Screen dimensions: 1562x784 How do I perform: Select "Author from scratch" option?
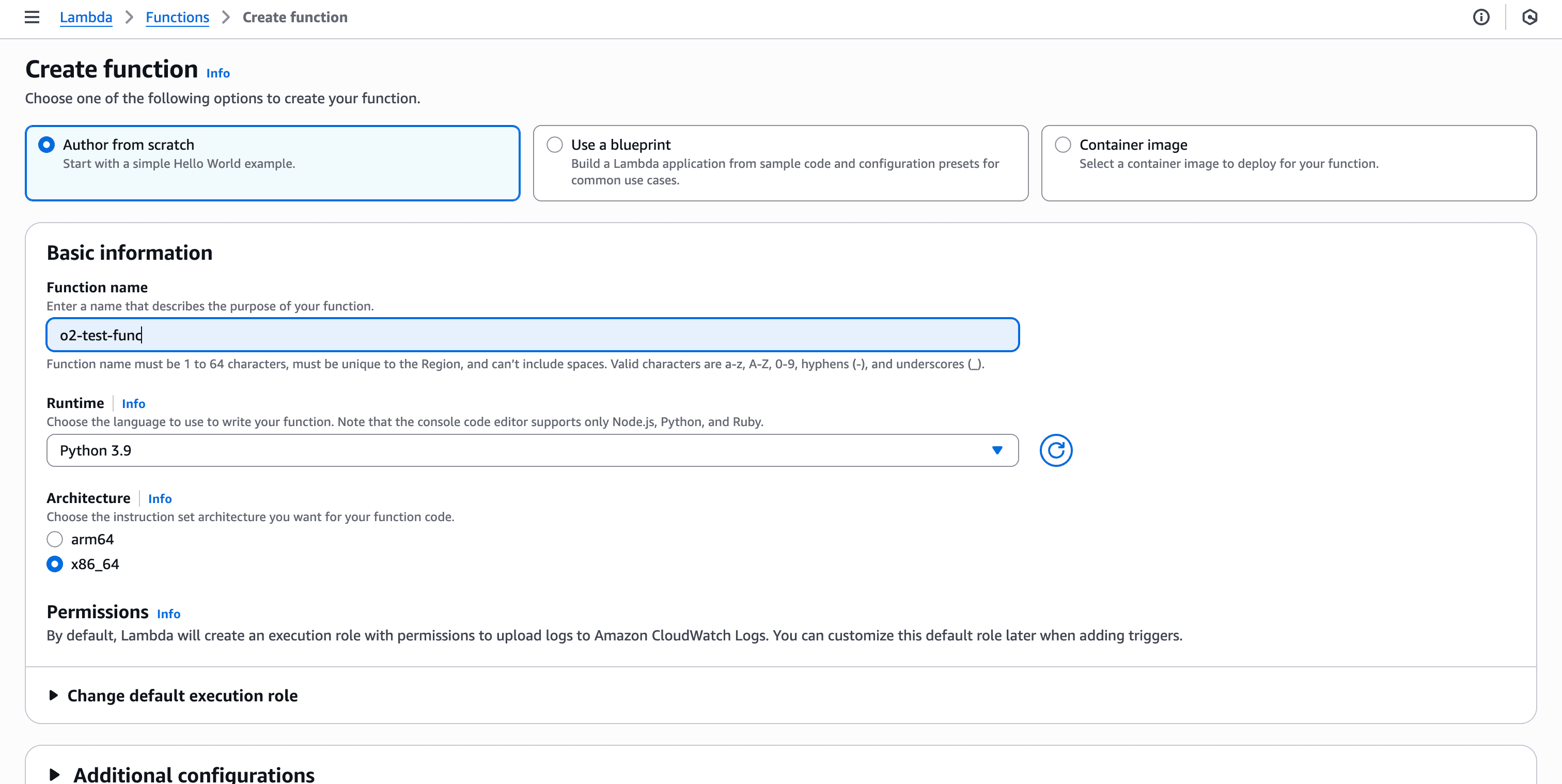coord(46,144)
